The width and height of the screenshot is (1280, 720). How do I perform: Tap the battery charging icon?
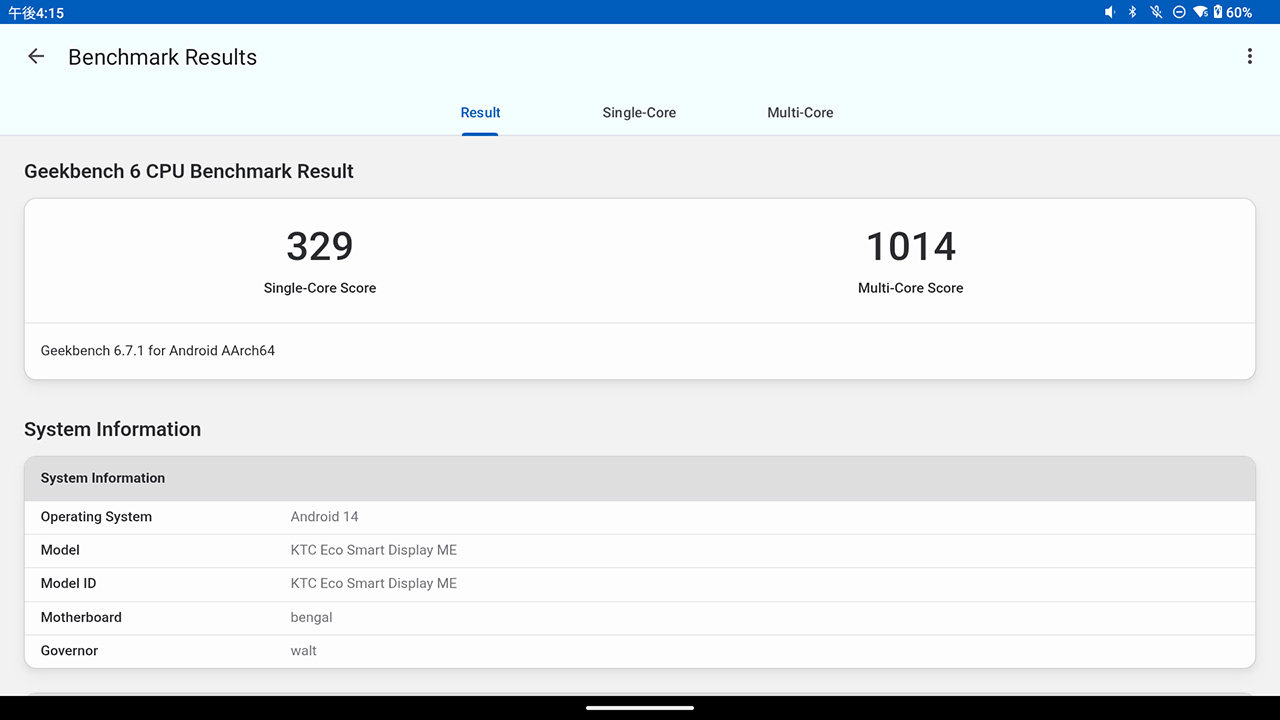click(x=1218, y=12)
